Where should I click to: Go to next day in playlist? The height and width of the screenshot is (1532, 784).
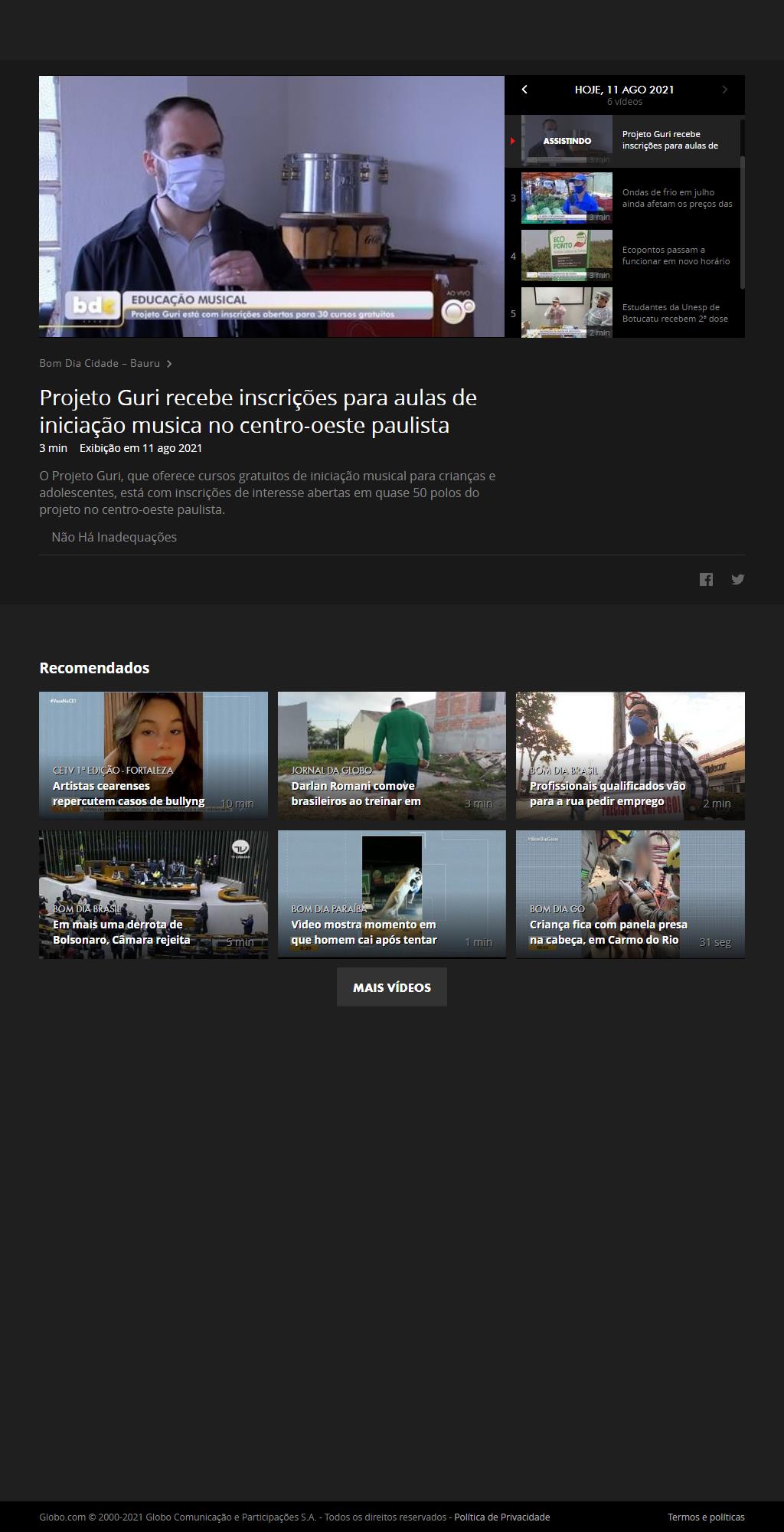(x=724, y=90)
